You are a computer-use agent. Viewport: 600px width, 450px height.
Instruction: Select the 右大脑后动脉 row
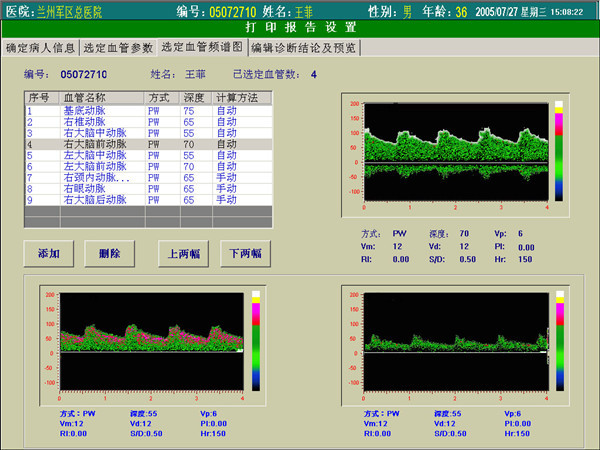tap(94, 199)
